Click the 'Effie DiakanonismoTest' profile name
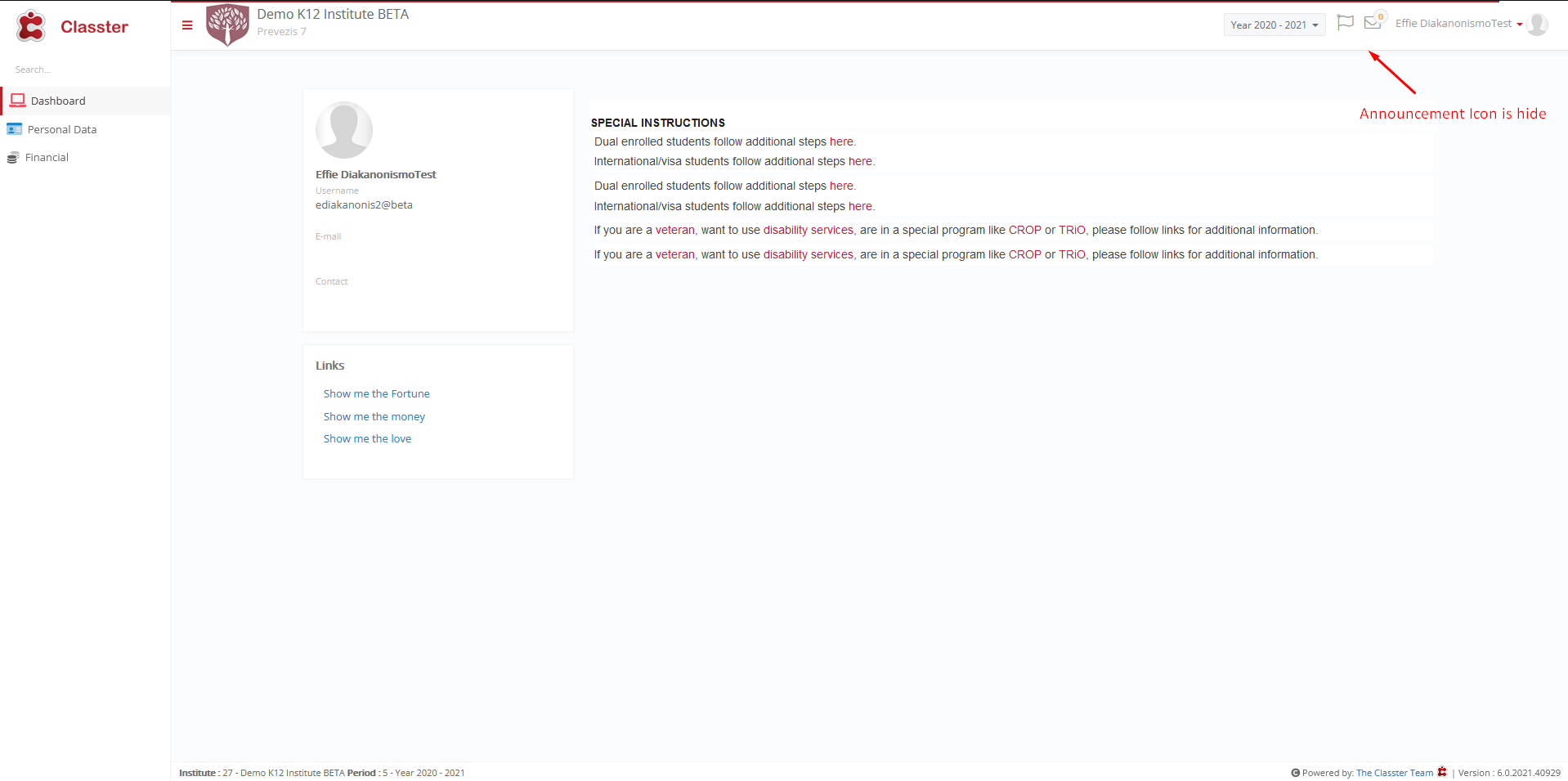1568x781 pixels. pyautogui.click(x=376, y=174)
